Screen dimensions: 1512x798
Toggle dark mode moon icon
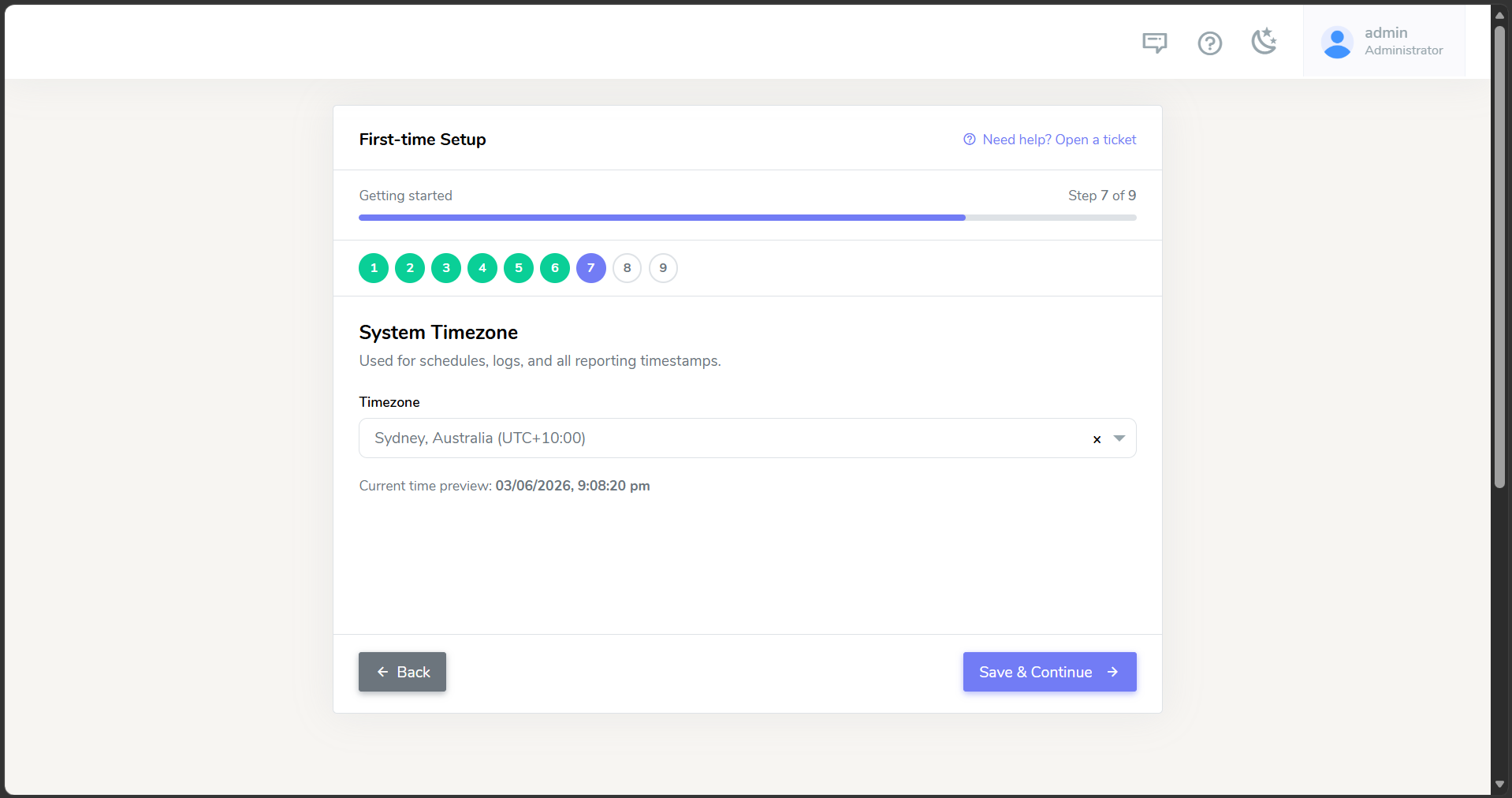click(1264, 42)
